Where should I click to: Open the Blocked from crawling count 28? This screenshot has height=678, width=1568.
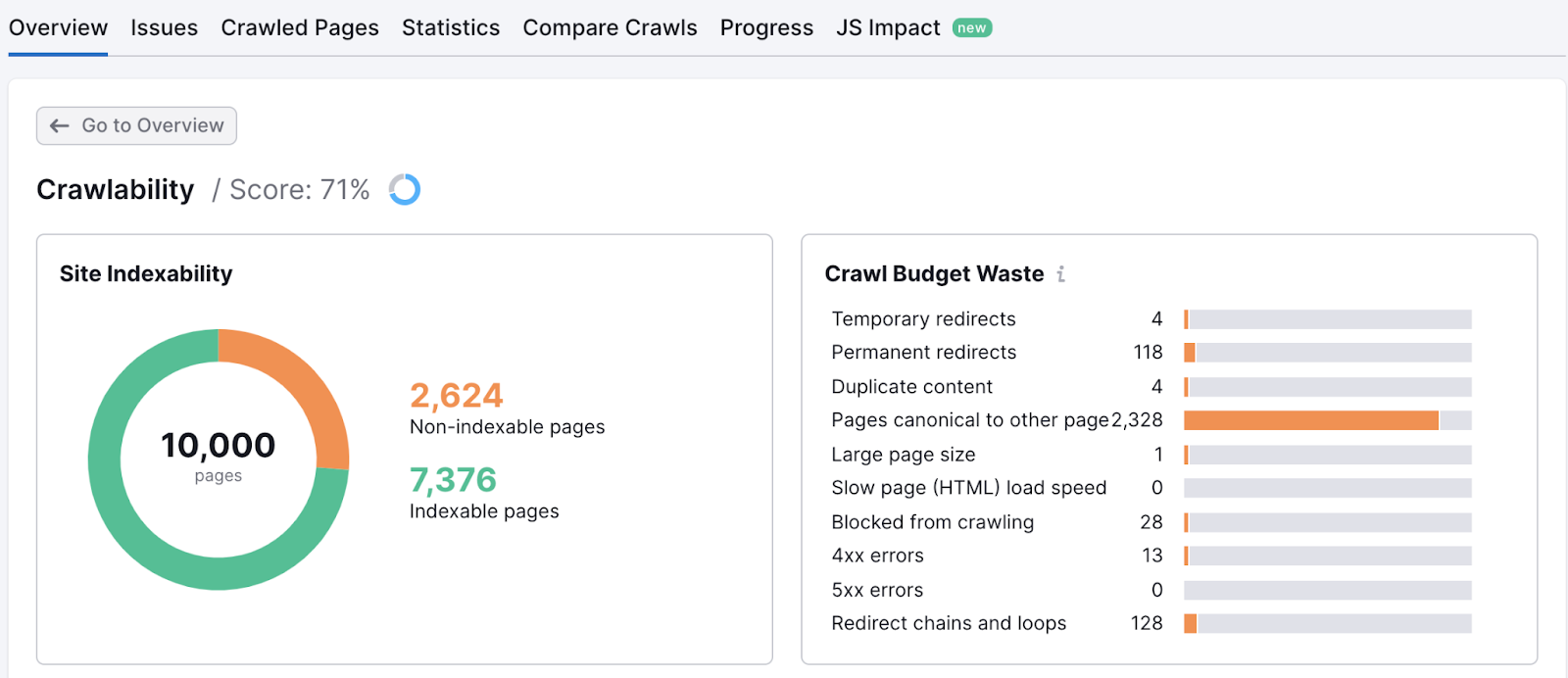pos(1151,522)
